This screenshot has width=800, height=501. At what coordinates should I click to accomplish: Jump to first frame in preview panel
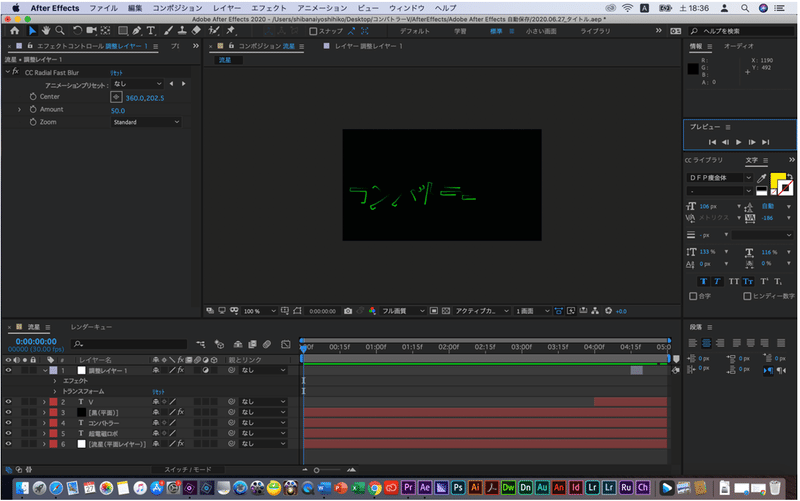coord(712,142)
